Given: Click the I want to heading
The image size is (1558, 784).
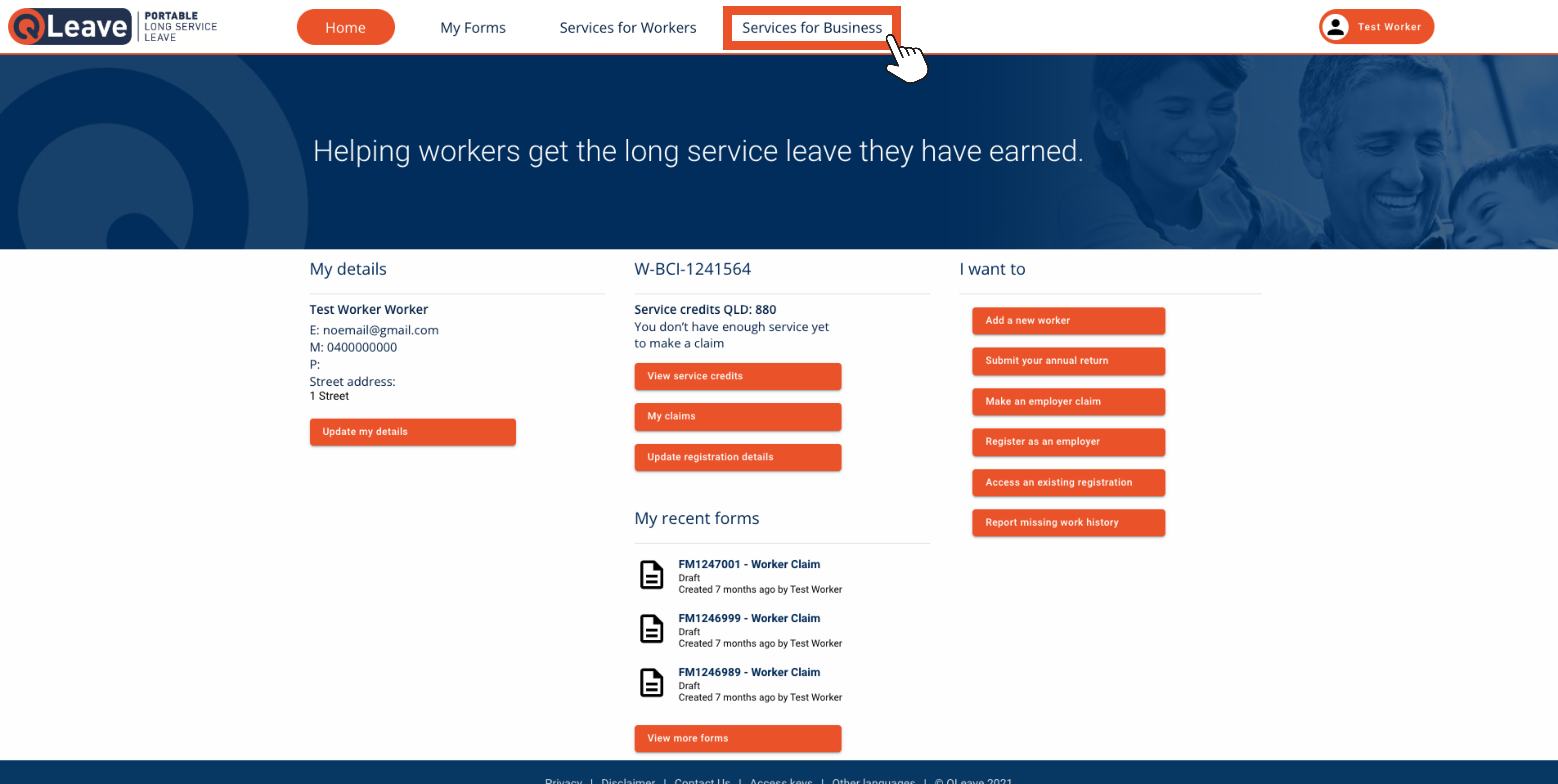Looking at the screenshot, I should (x=992, y=269).
